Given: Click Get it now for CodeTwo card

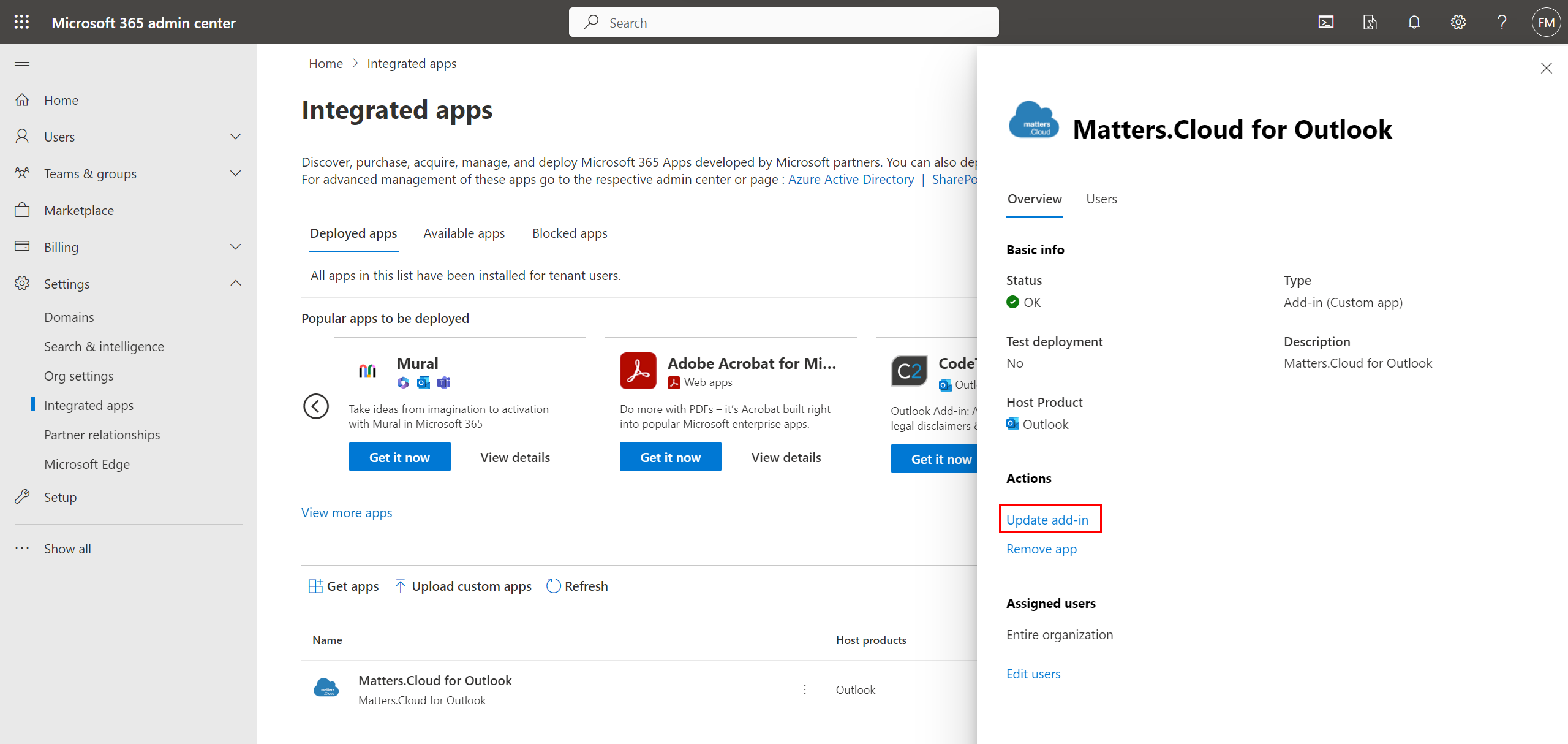Looking at the screenshot, I should coord(934,459).
